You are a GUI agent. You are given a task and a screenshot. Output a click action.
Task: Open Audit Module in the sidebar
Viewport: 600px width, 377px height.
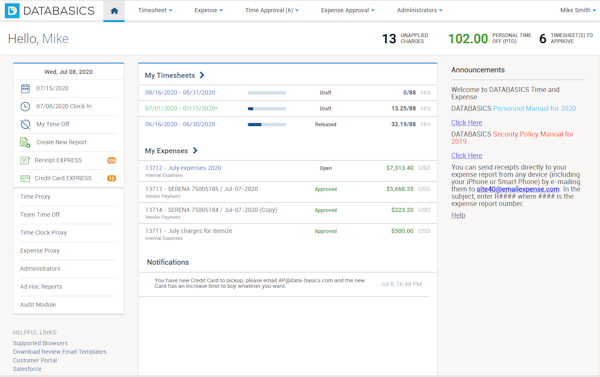tap(38, 305)
